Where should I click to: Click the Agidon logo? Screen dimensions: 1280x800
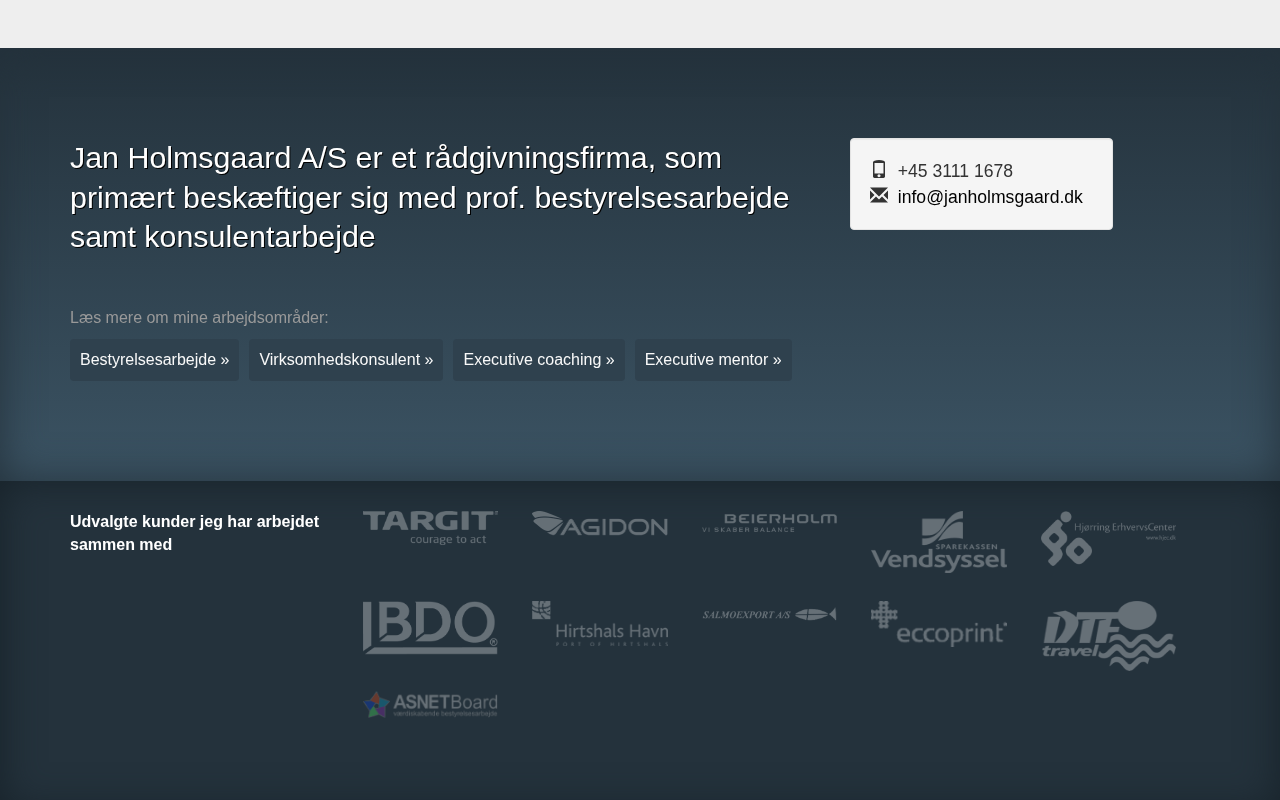[600, 524]
